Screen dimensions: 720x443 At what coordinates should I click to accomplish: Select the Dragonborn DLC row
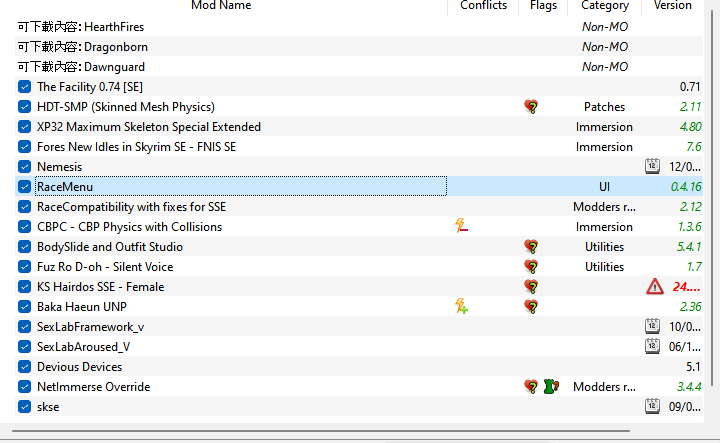[359, 47]
